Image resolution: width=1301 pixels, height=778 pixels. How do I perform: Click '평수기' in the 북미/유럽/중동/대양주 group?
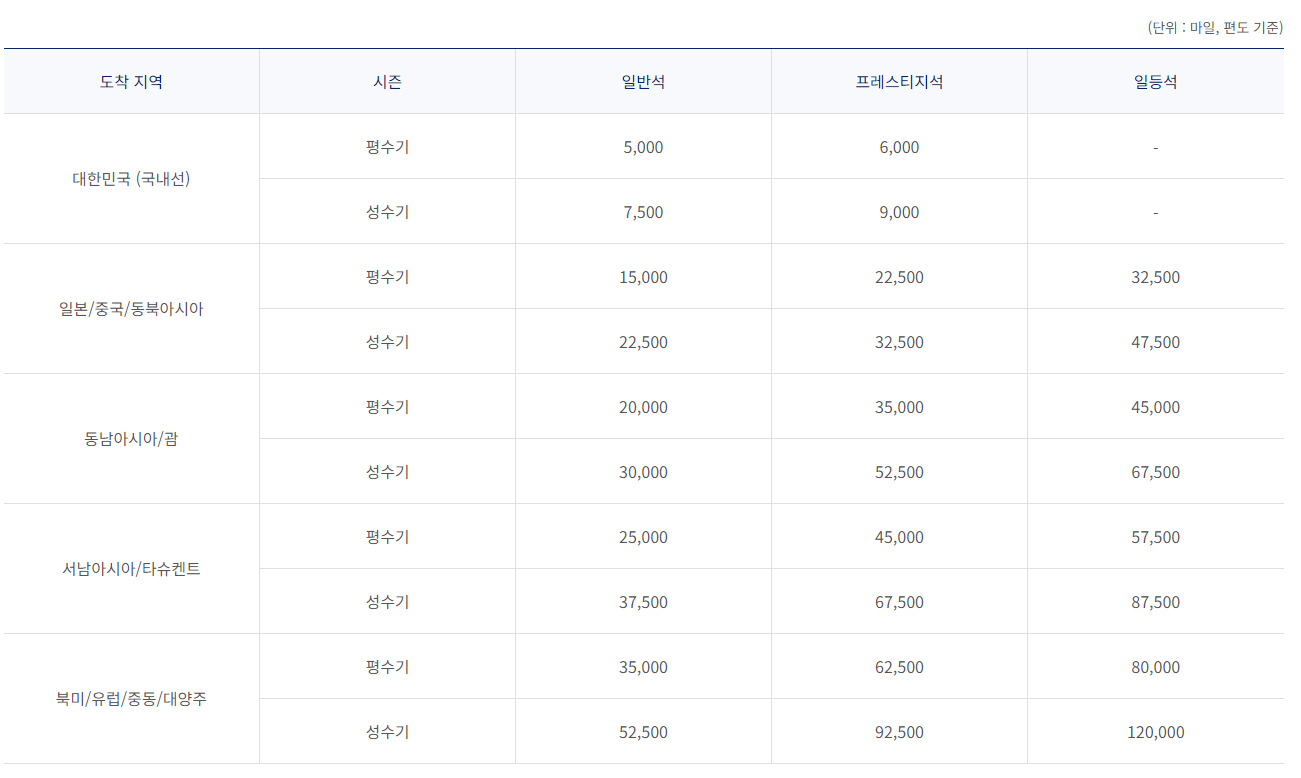pyautogui.click(x=387, y=667)
